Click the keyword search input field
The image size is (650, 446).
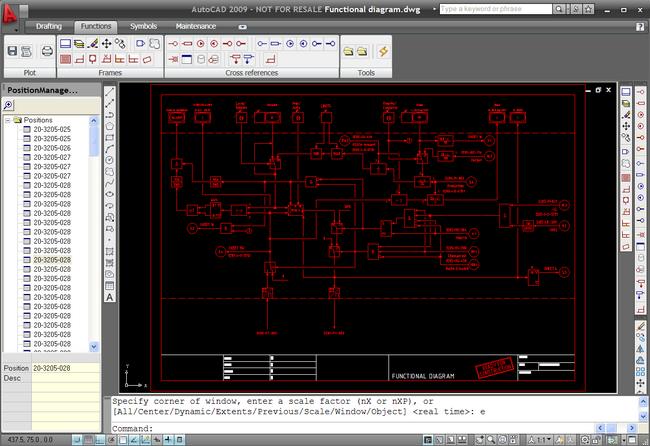pyautogui.click(x=496, y=9)
